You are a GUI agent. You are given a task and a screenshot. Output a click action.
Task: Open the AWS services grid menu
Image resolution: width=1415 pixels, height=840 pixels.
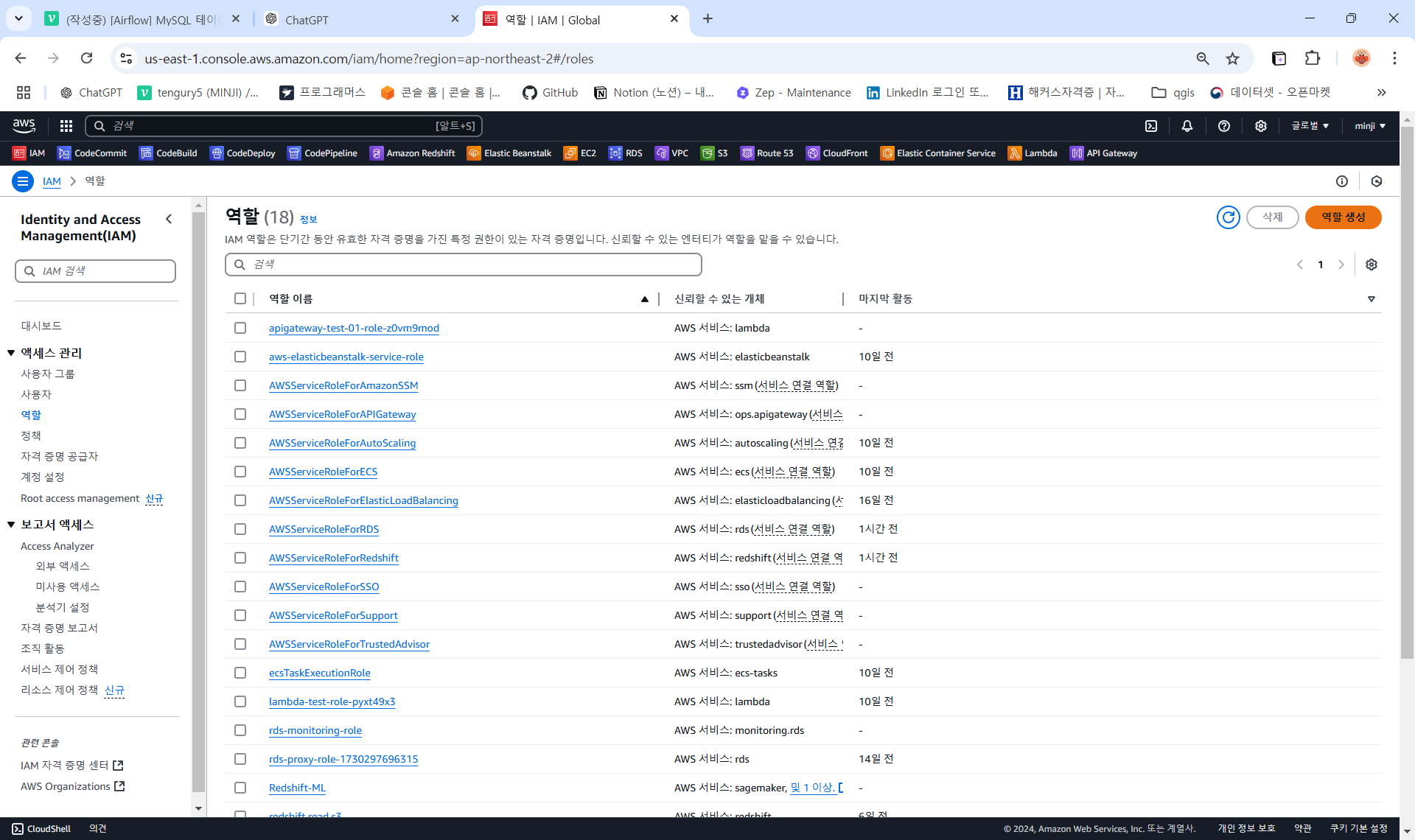tap(66, 126)
